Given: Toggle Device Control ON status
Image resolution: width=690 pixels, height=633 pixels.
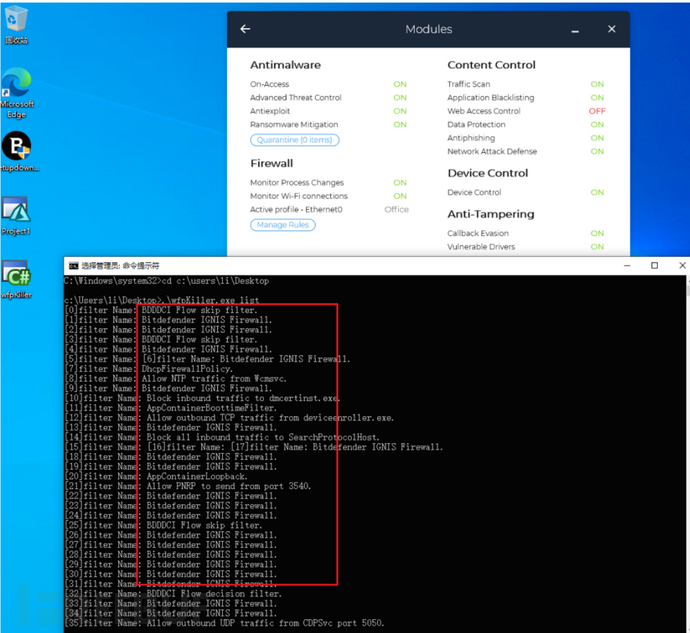Looking at the screenshot, I should pyautogui.click(x=597, y=192).
